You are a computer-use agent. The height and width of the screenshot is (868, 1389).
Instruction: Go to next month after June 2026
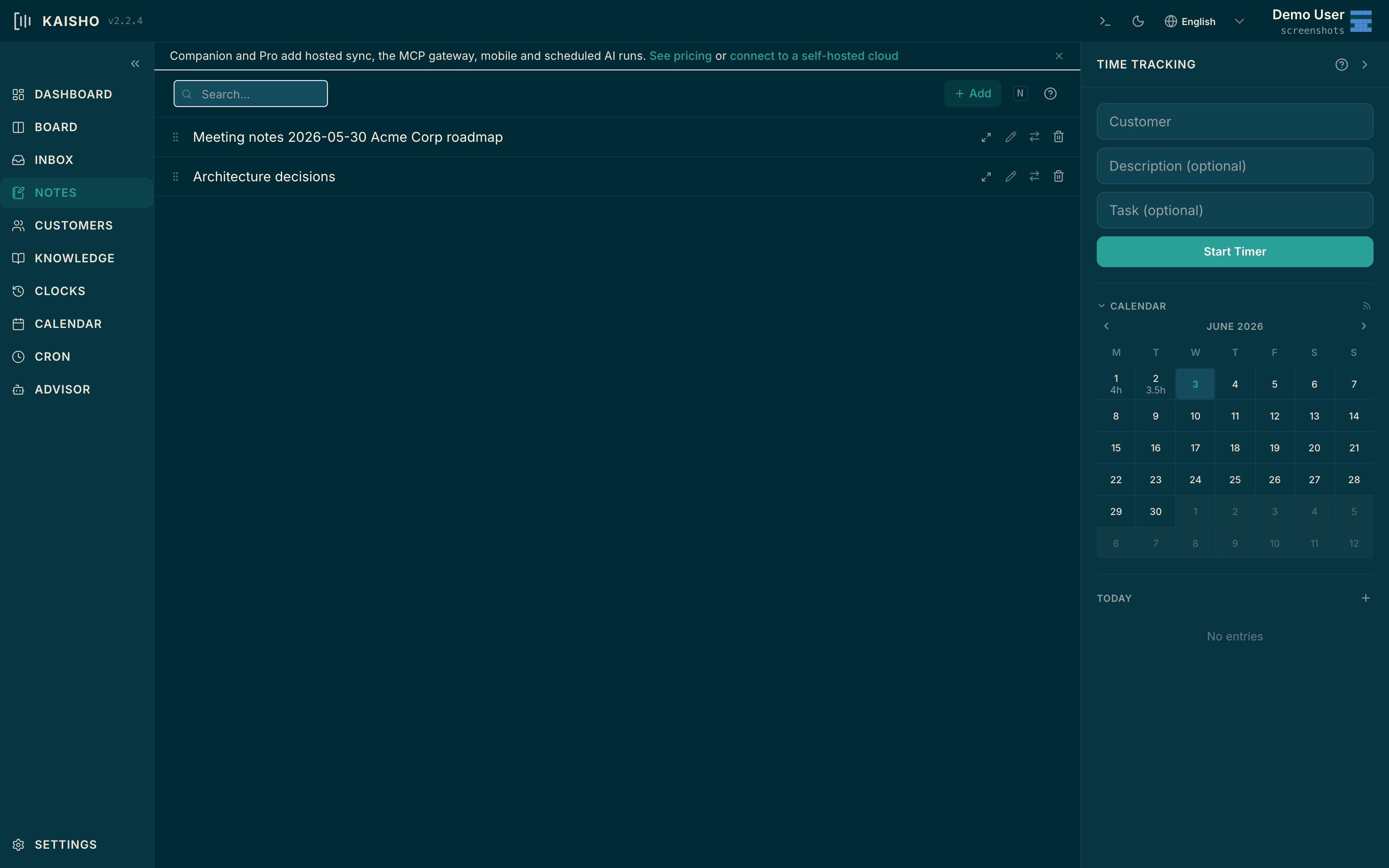pos(1364,326)
